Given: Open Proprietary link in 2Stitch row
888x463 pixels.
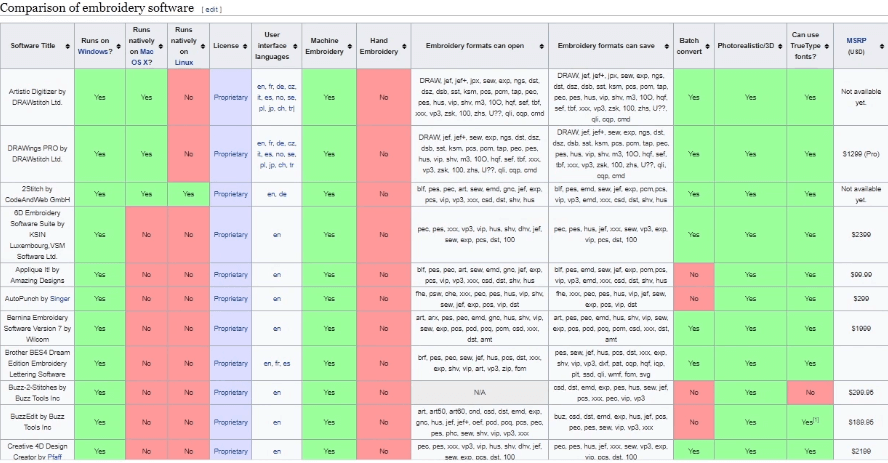Looking at the screenshot, I should pyautogui.click(x=230, y=194).
